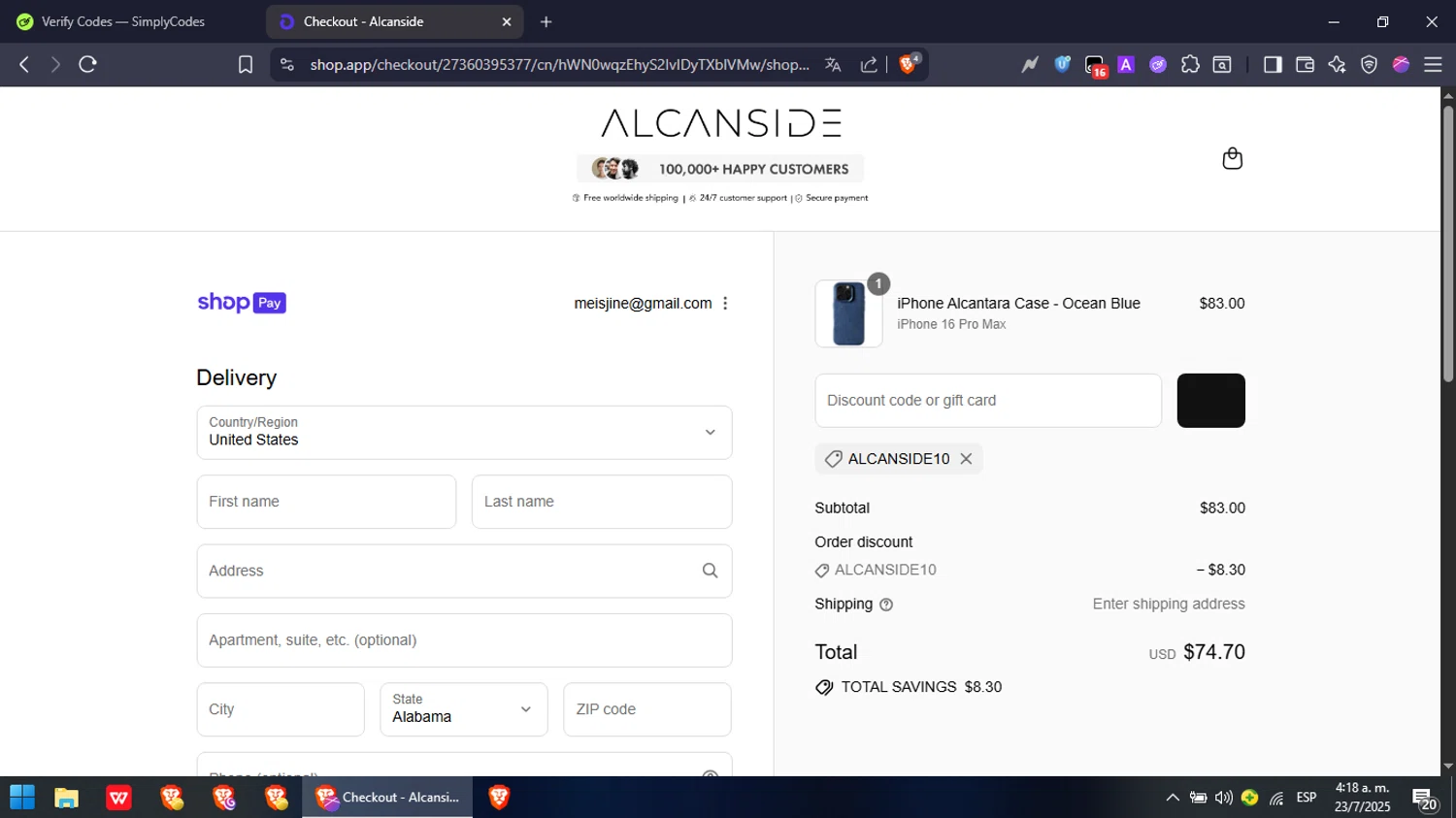Open the Windows notification center
This screenshot has width=1456, height=818.
(1425, 800)
